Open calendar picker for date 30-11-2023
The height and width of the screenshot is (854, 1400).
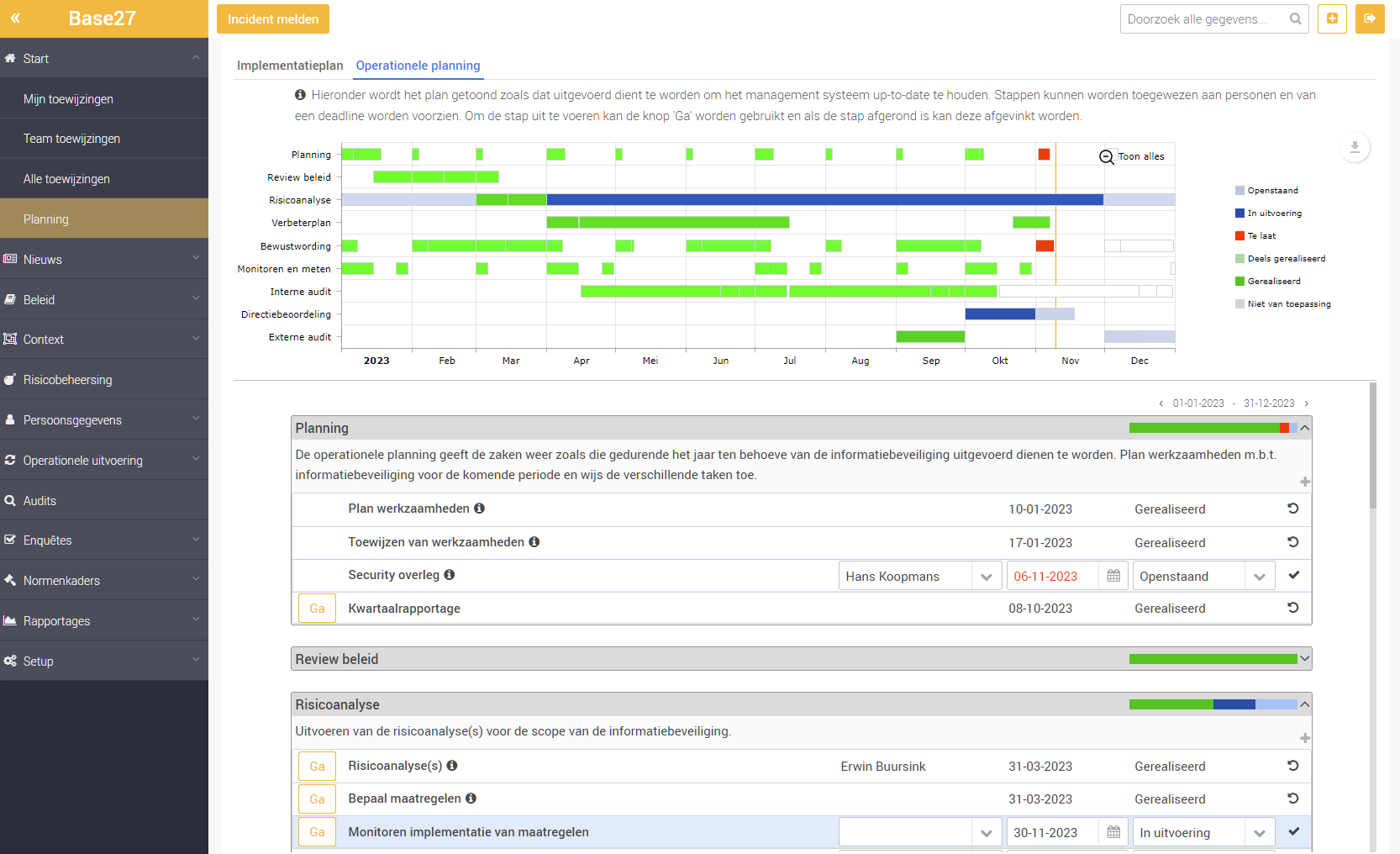click(1113, 832)
